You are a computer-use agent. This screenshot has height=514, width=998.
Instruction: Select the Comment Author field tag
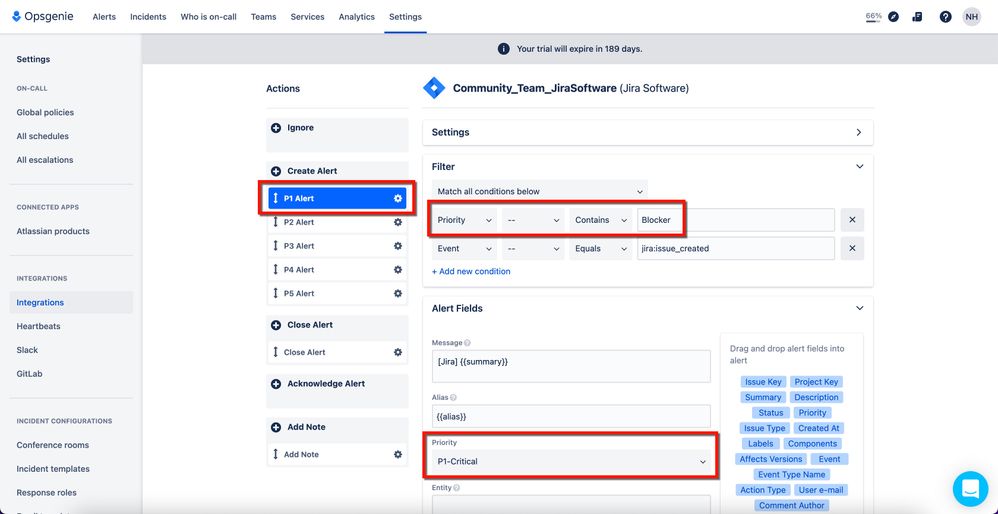[792, 506]
